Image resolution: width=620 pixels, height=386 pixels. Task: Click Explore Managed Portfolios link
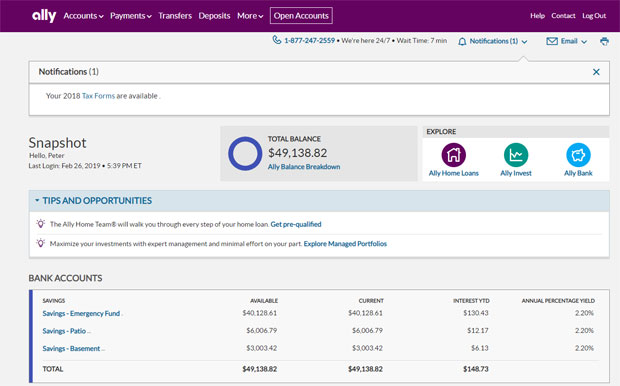[x=345, y=244]
